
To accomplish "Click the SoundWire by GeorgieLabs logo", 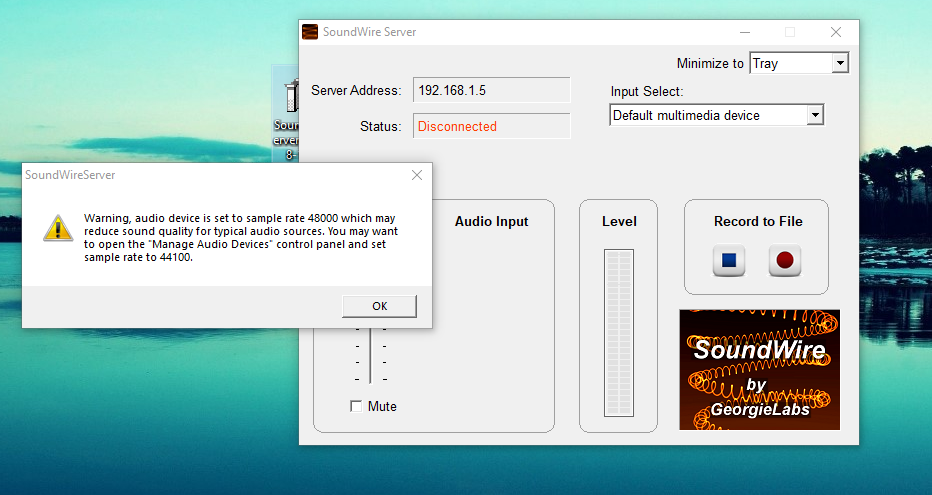I will 760,370.
